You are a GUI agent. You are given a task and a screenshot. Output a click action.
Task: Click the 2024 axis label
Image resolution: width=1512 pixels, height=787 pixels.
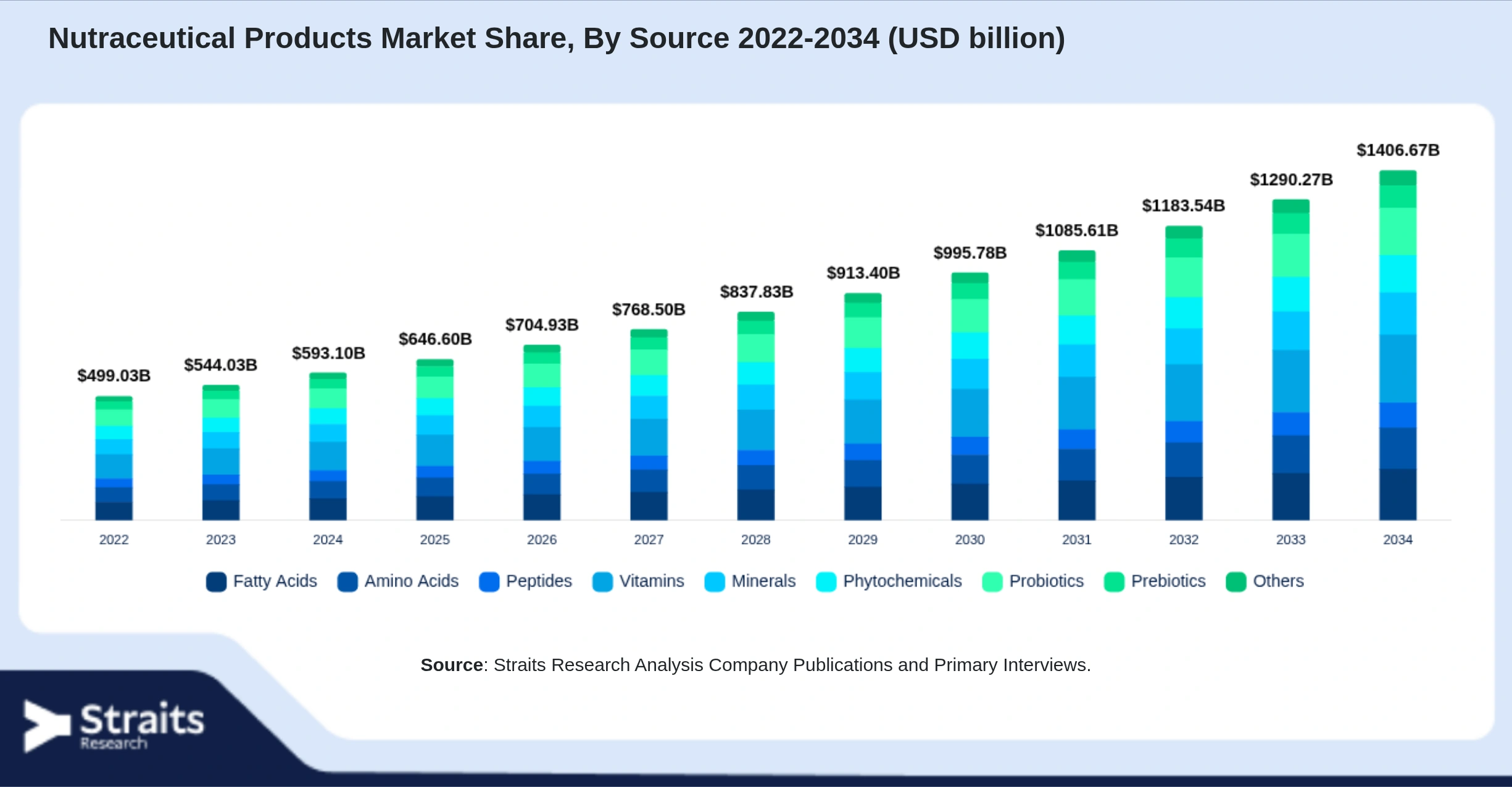click(x=328, y=540)
